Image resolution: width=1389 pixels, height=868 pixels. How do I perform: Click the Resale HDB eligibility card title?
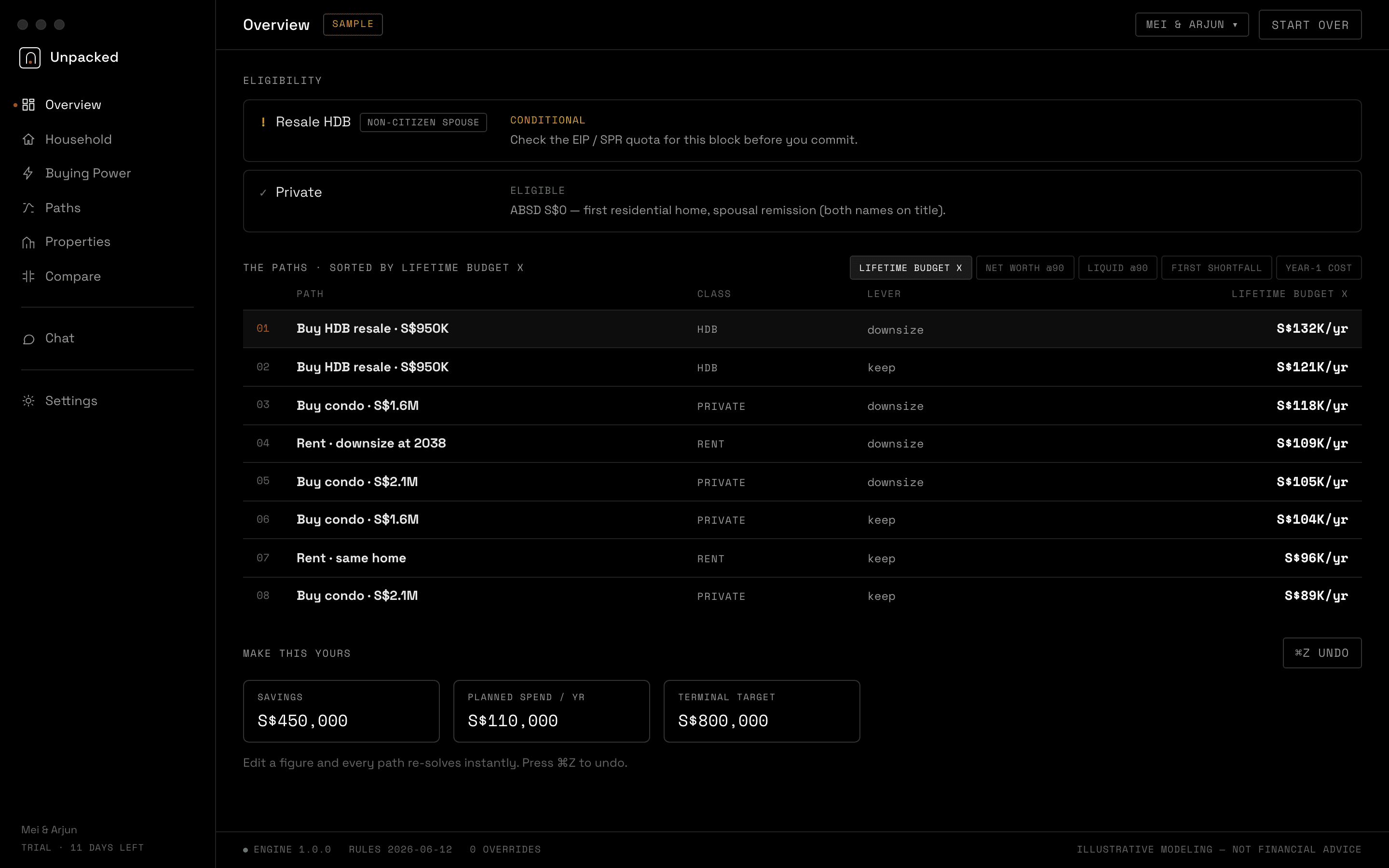pos(313,122)
